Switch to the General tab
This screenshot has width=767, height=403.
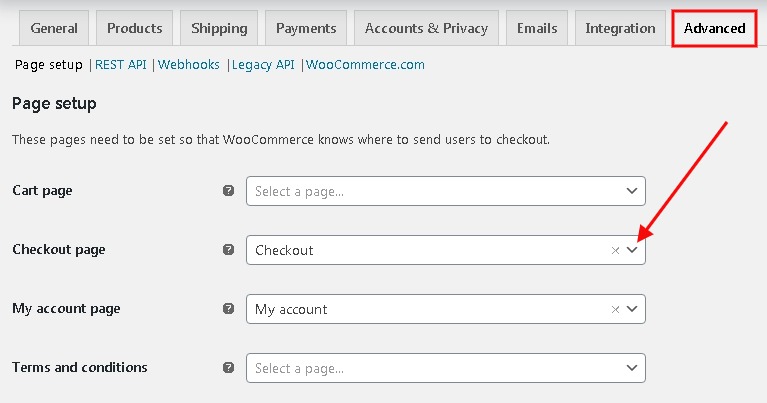[x=54, y=28]
